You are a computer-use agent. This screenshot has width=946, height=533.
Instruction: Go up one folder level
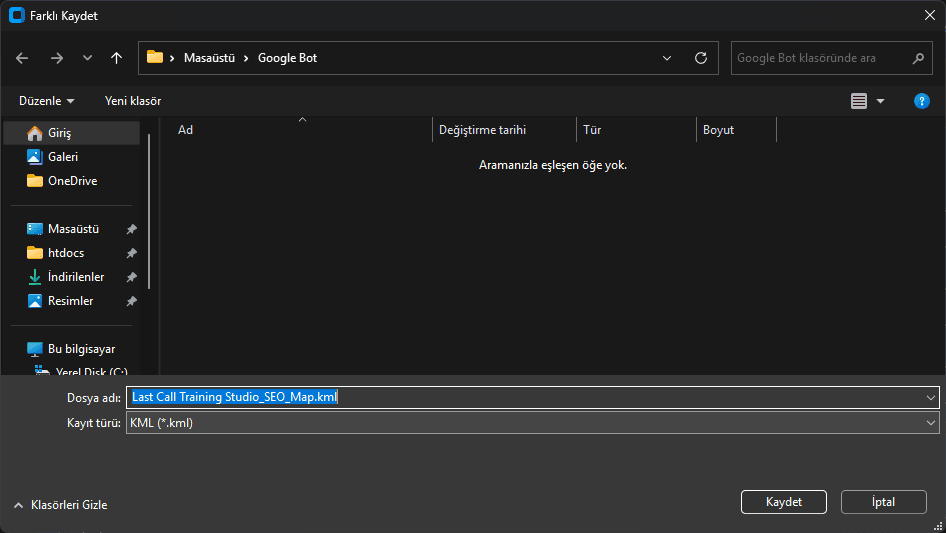[117, 58]
